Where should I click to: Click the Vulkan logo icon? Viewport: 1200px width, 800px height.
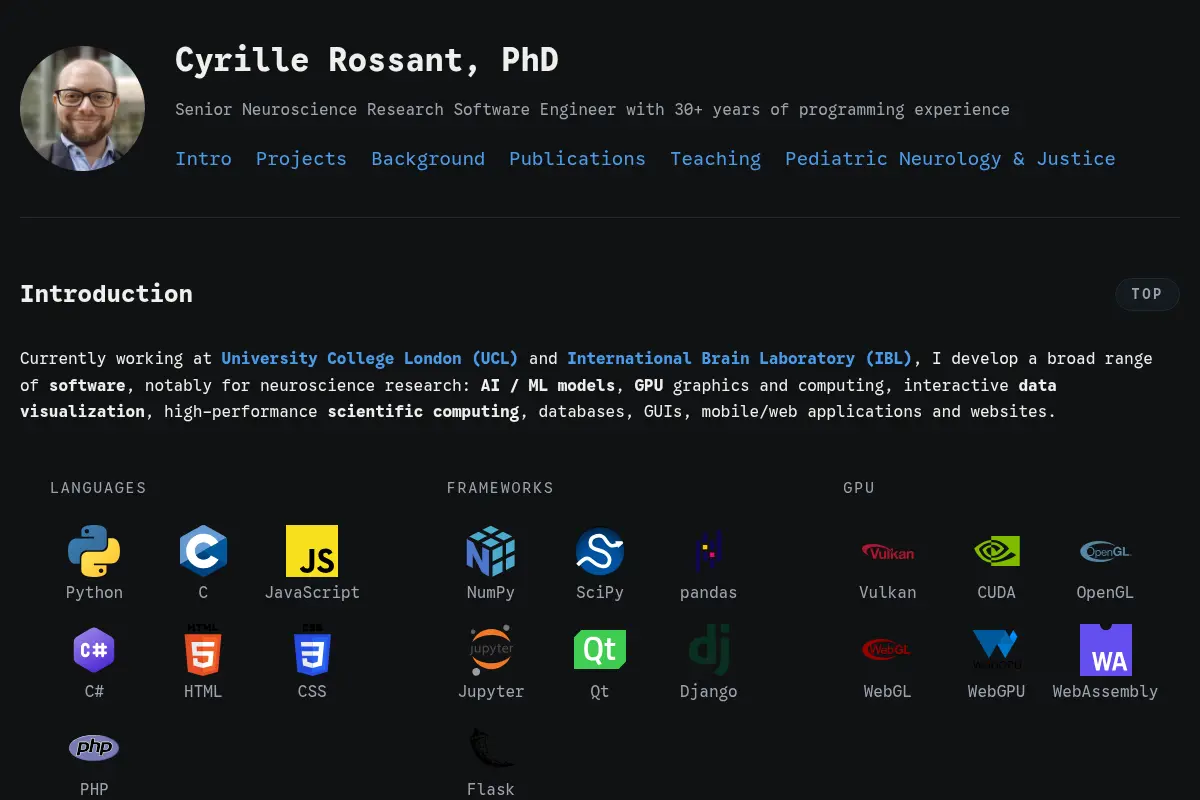(x=888, y=551)
